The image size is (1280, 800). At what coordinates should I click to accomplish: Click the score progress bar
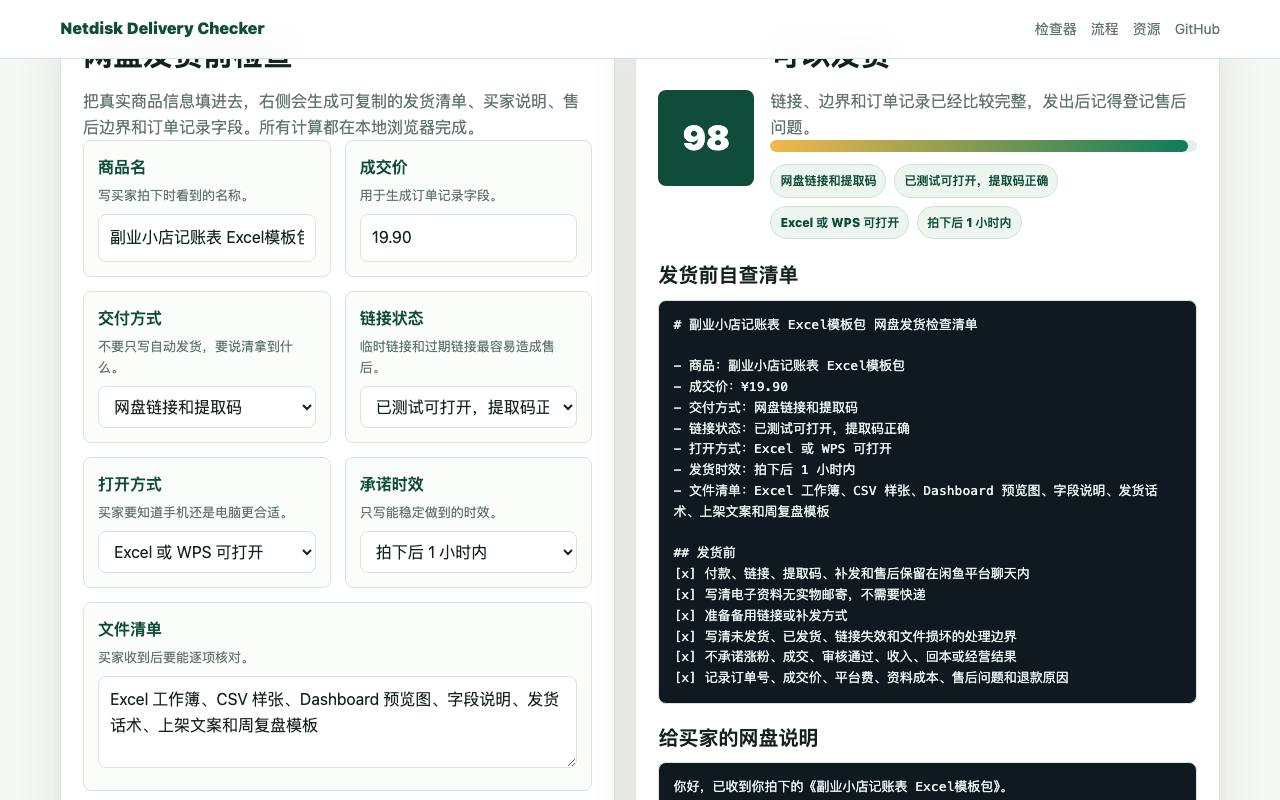coord(983,146)
